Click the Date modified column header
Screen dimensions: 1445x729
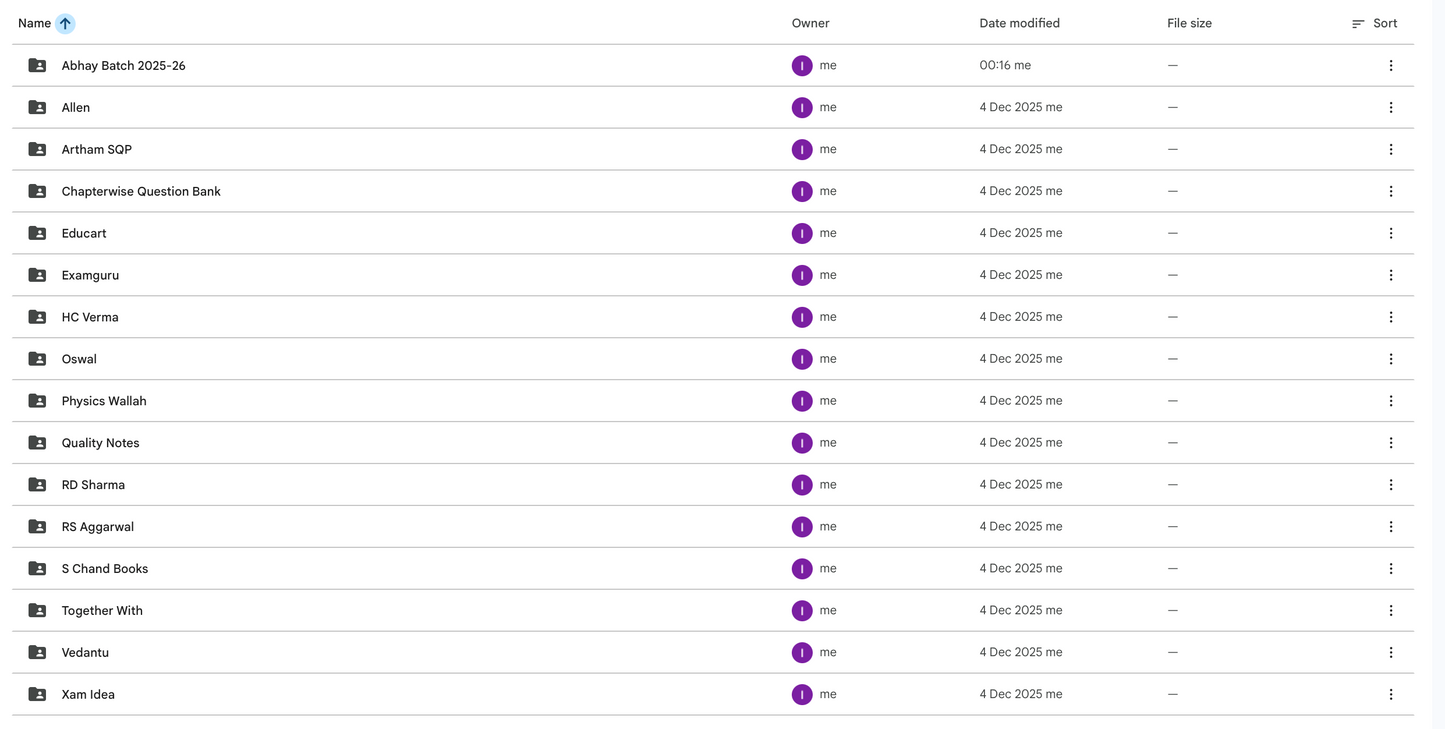(1019, 23)
